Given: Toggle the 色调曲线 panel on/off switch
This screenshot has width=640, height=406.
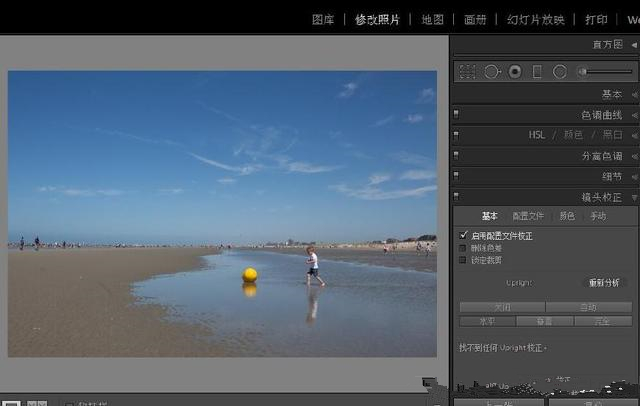Looking at the screenshot, I should [x=457, y=115].
